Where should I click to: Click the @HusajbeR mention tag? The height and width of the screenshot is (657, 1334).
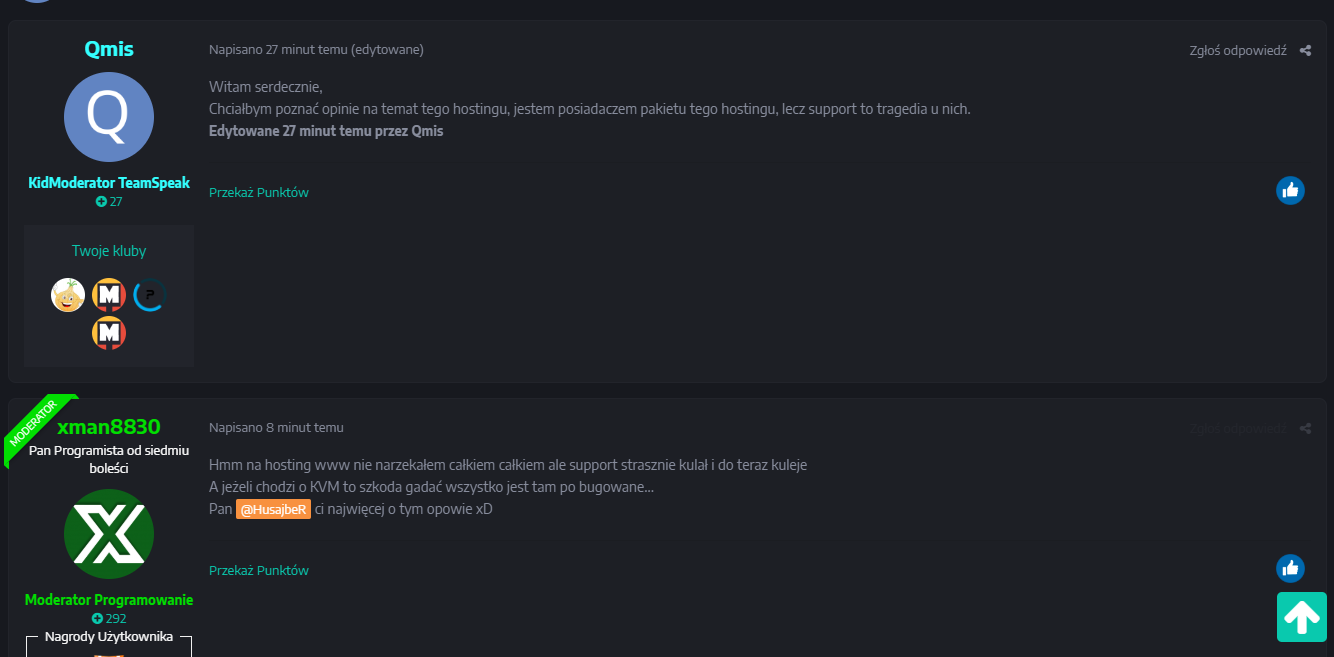273,509
